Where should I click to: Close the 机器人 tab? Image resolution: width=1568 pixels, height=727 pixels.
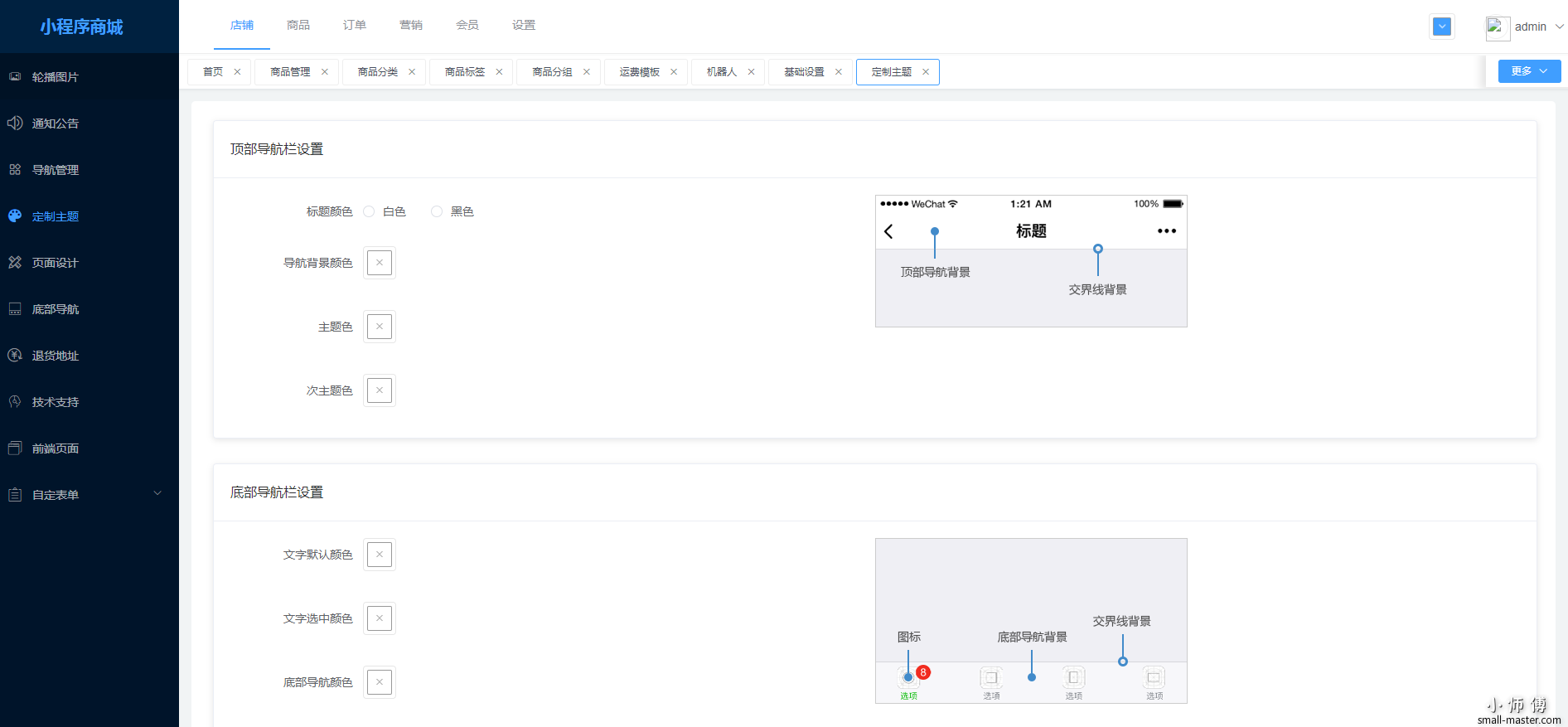[752, 72]
